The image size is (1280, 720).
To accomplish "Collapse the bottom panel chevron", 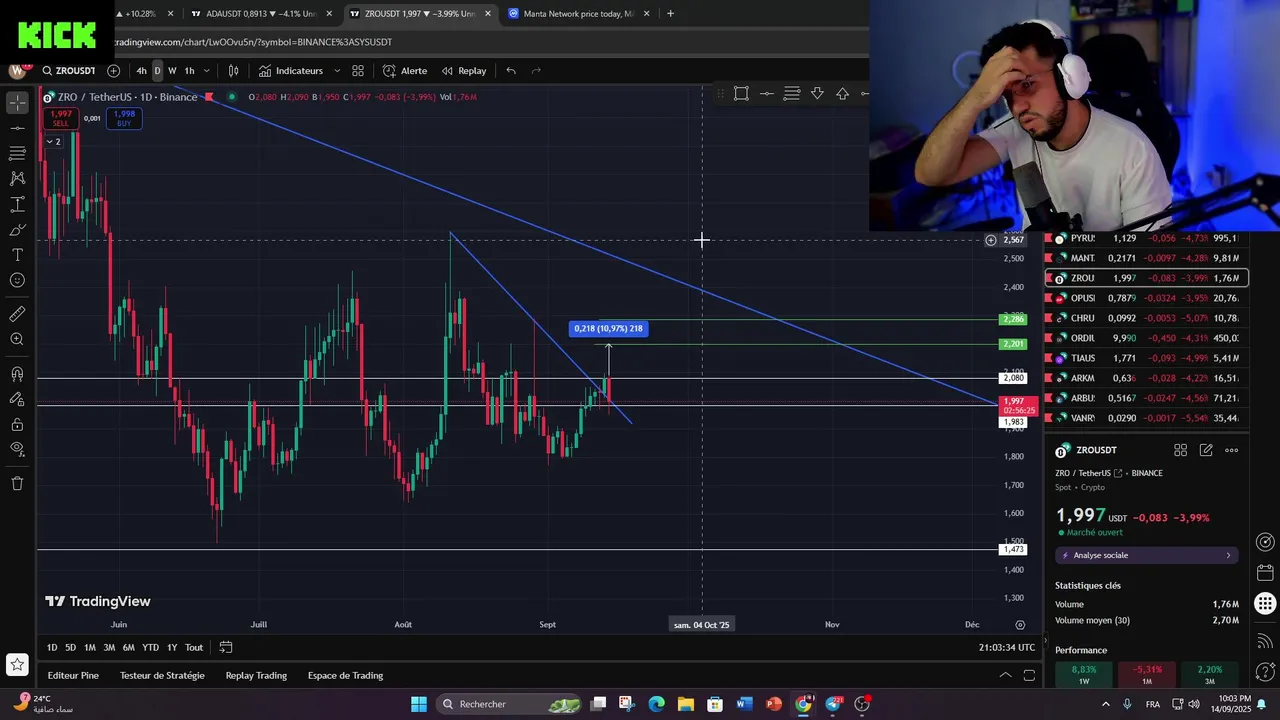I will coord(1005,675).
